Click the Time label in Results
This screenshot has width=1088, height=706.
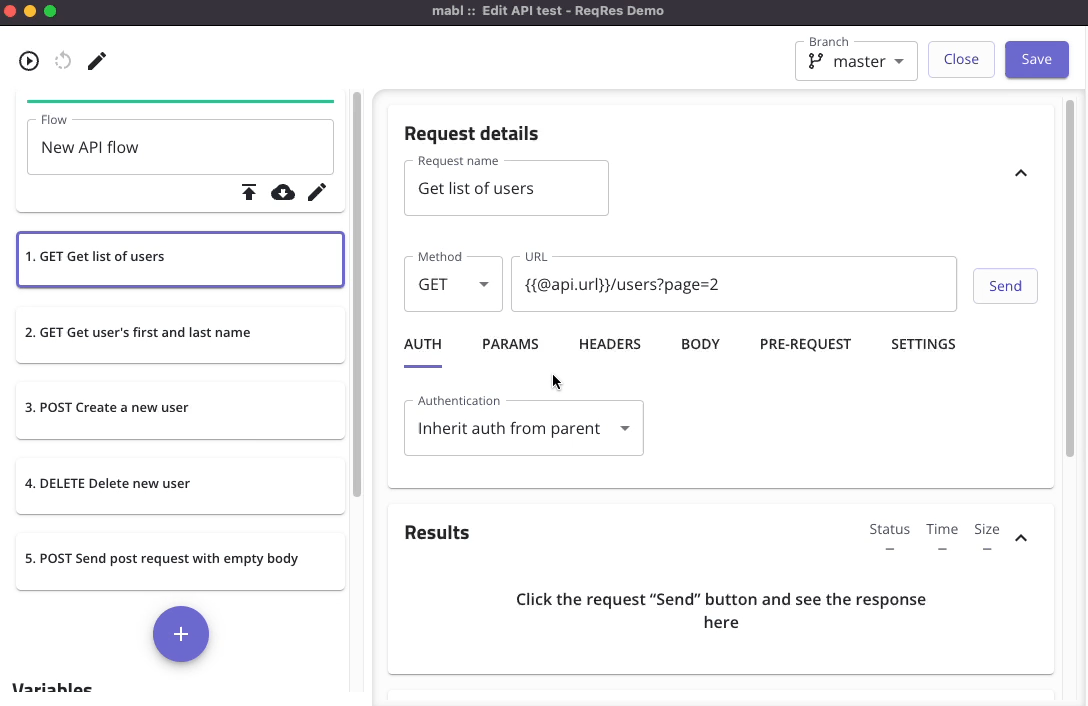click(x=942, y=529)
